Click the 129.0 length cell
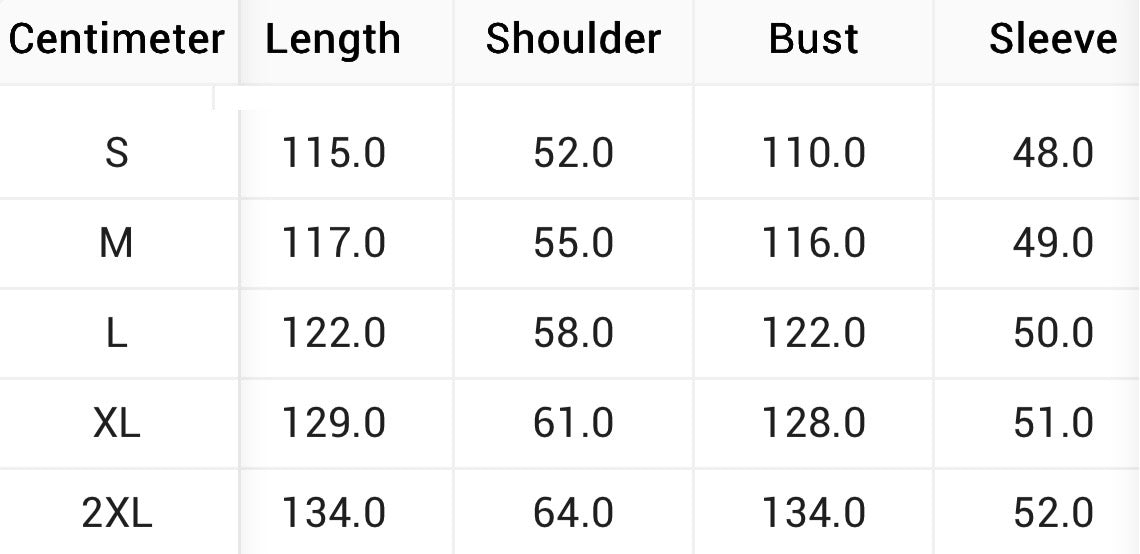This screenshot has height=554, width=1140. click(333, 423)
